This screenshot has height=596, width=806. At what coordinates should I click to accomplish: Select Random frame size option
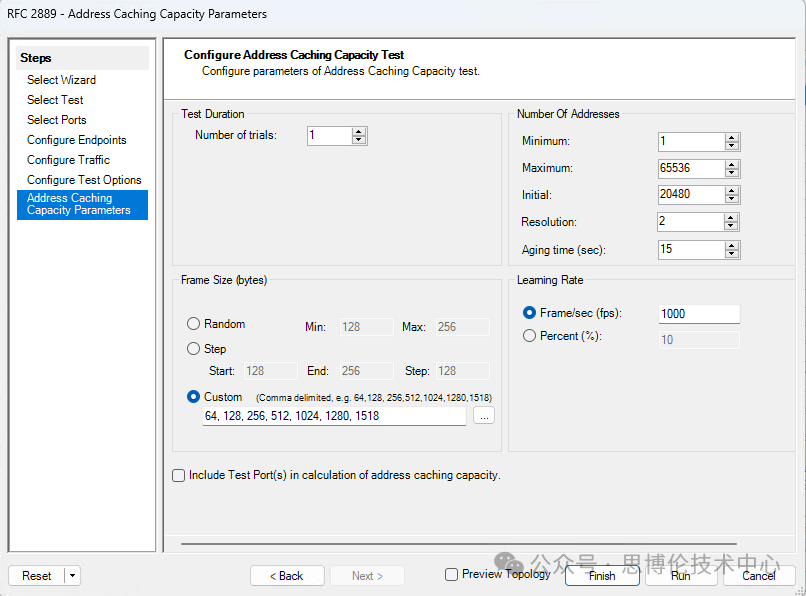194,324
